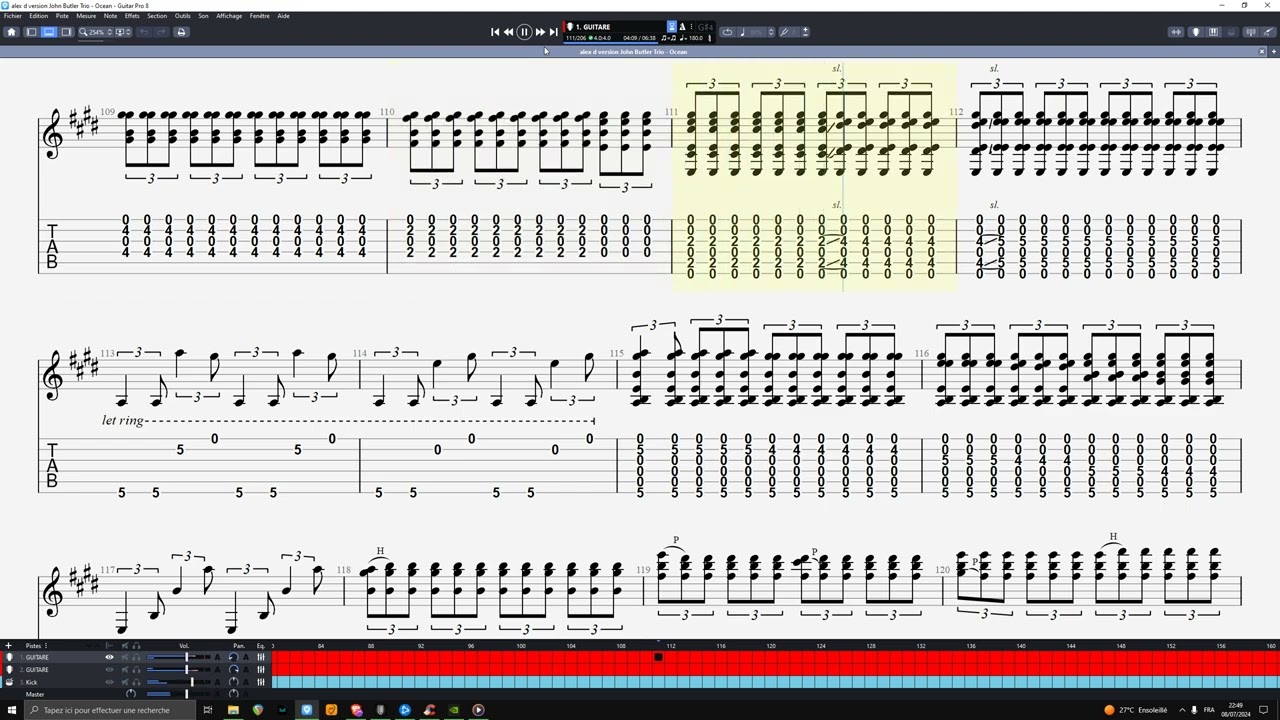
Task: Click the undo arrow icon
Action: [x=144, y=32]
